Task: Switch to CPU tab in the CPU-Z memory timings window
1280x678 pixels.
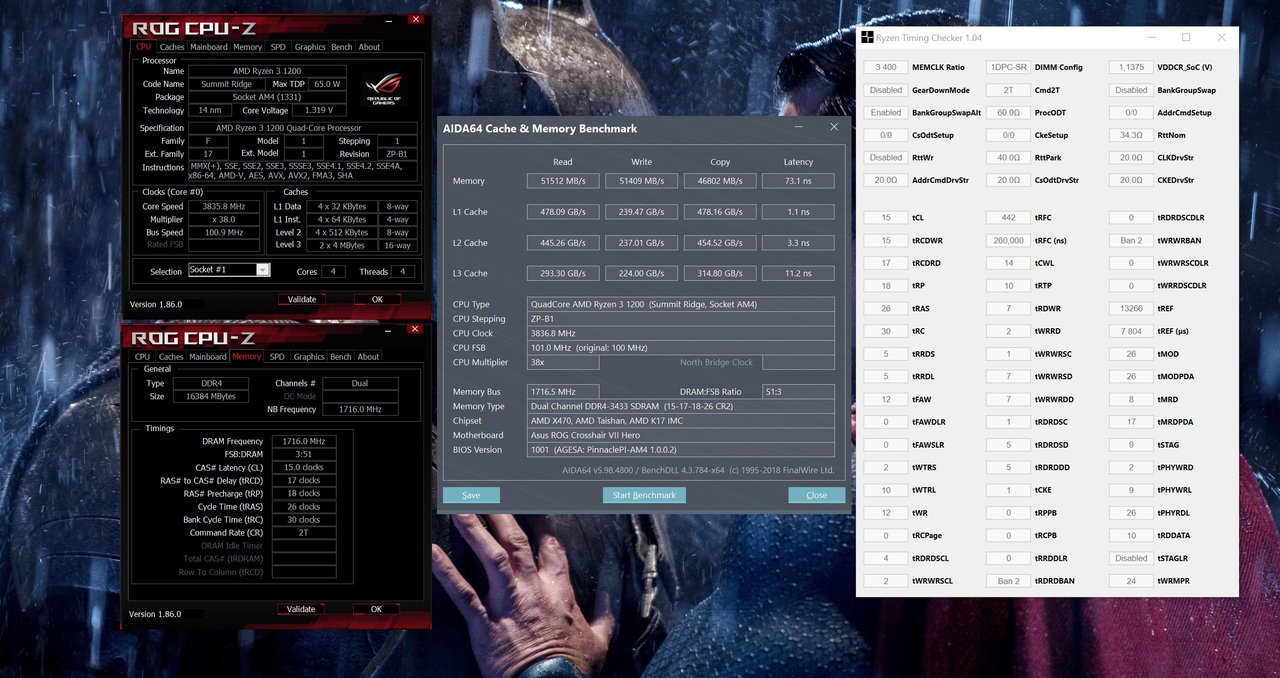Action: 143,357
